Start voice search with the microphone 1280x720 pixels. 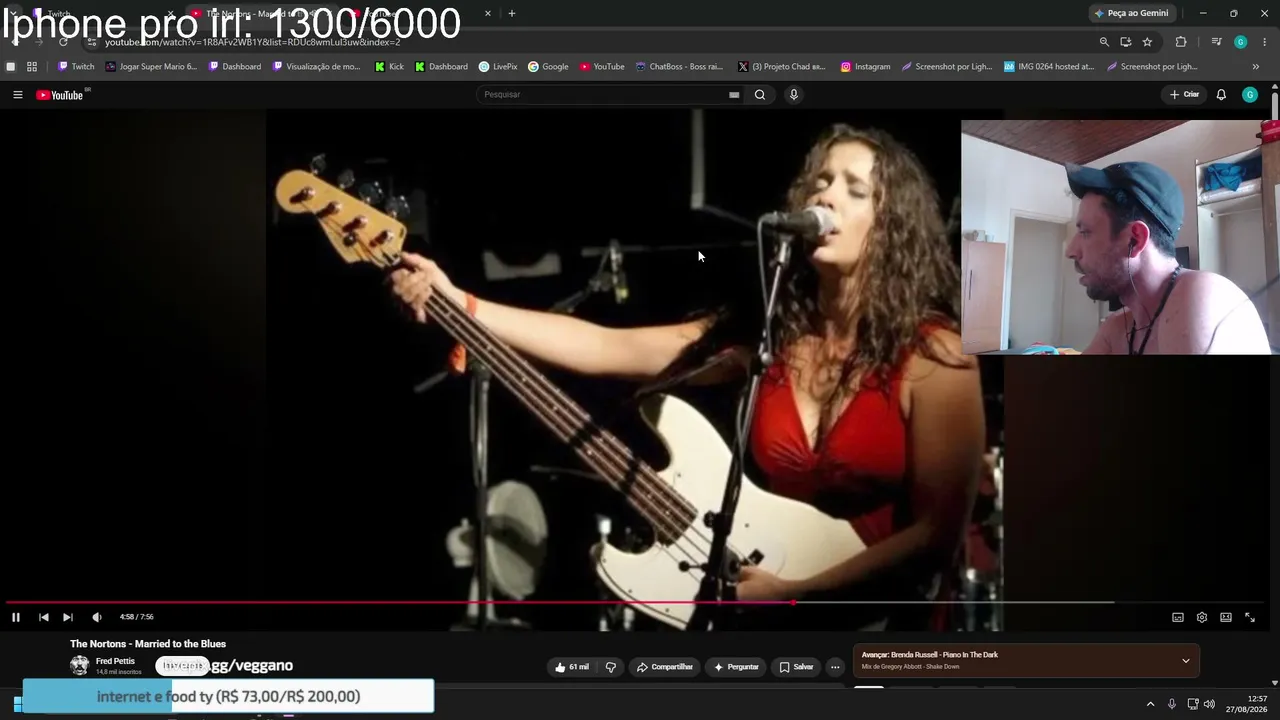tap(794, 95)
